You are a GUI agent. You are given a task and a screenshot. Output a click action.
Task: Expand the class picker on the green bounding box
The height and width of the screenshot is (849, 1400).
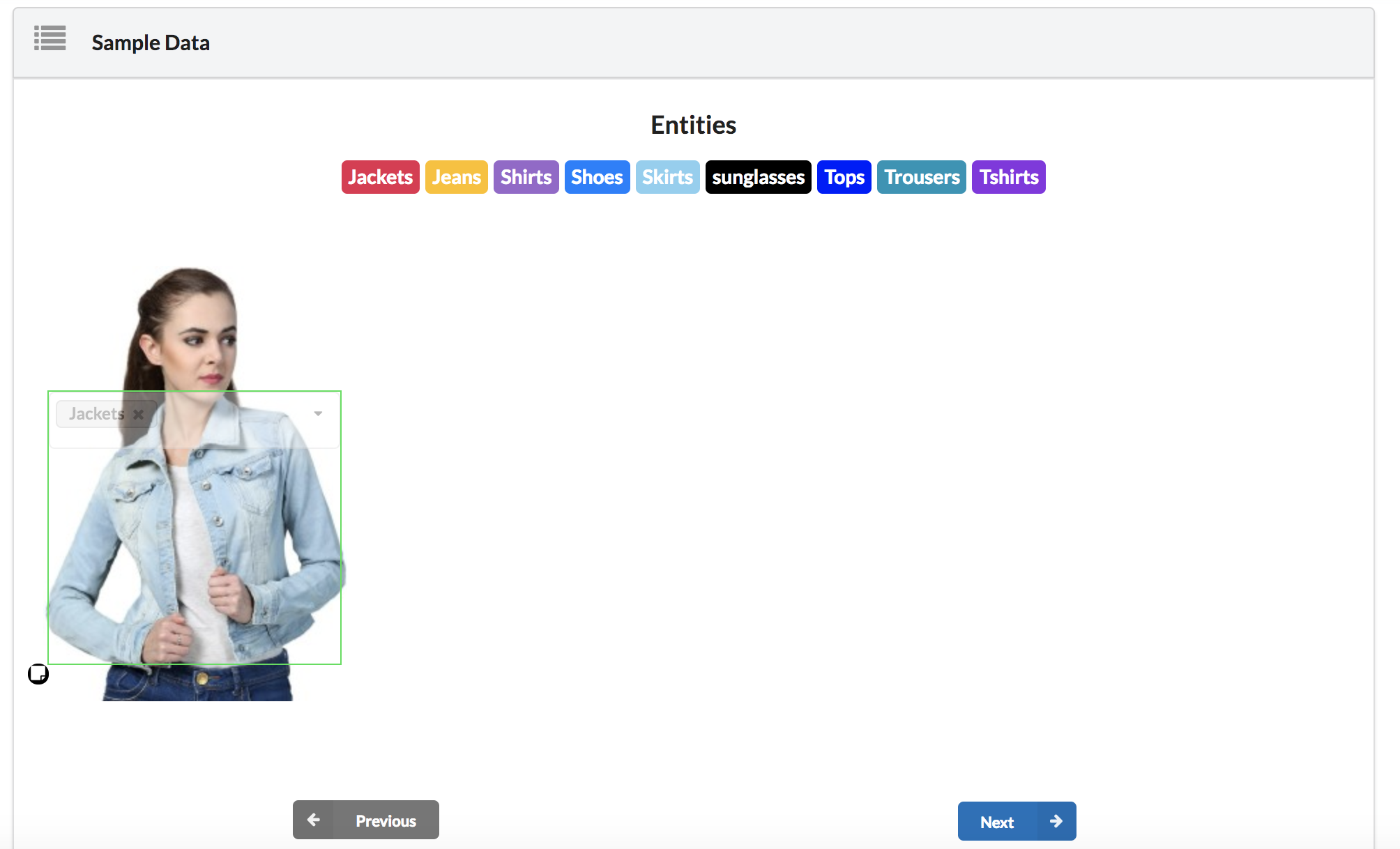click(x=318, y=413)
